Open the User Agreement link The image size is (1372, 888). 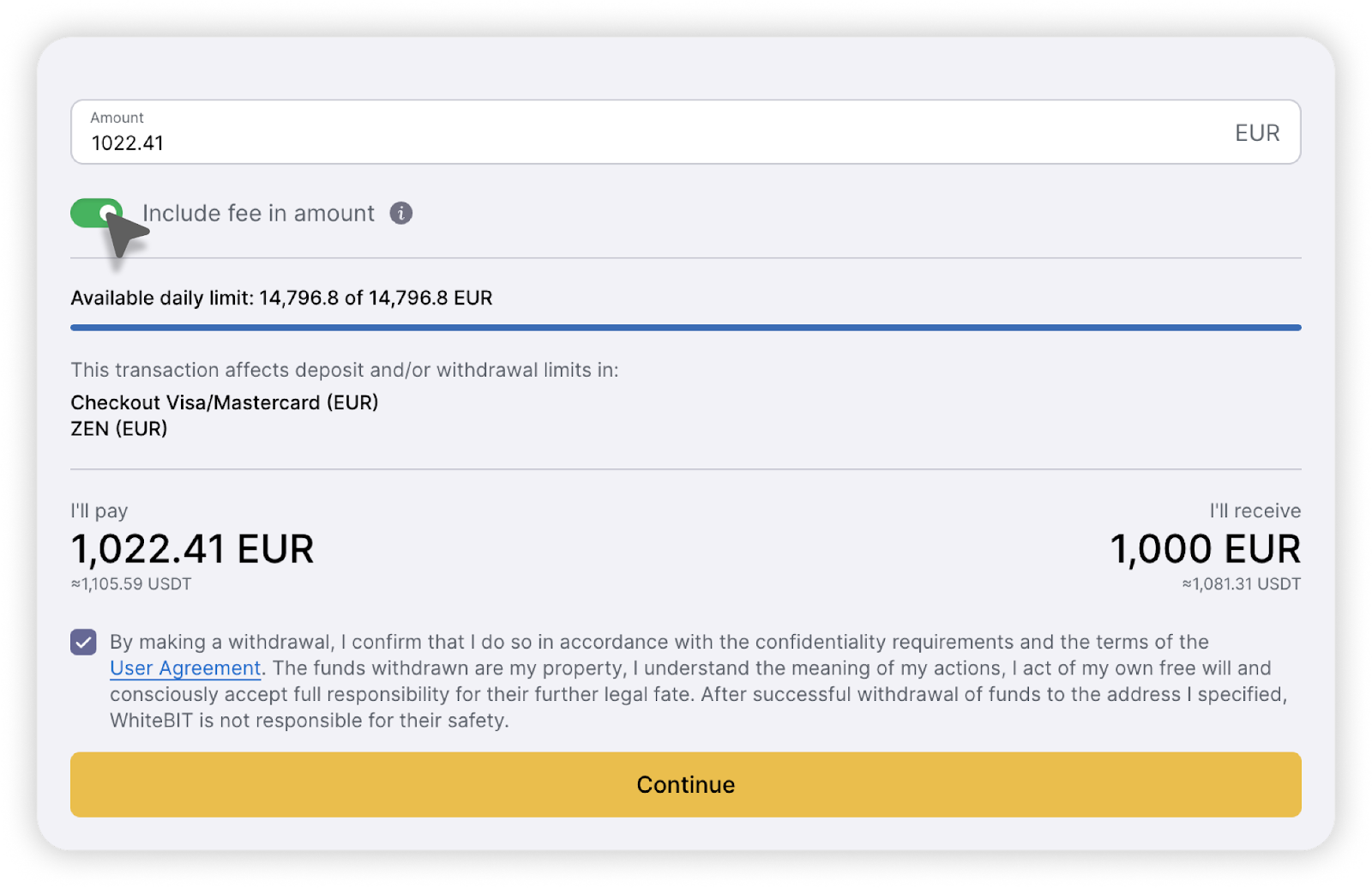[185, 668]
